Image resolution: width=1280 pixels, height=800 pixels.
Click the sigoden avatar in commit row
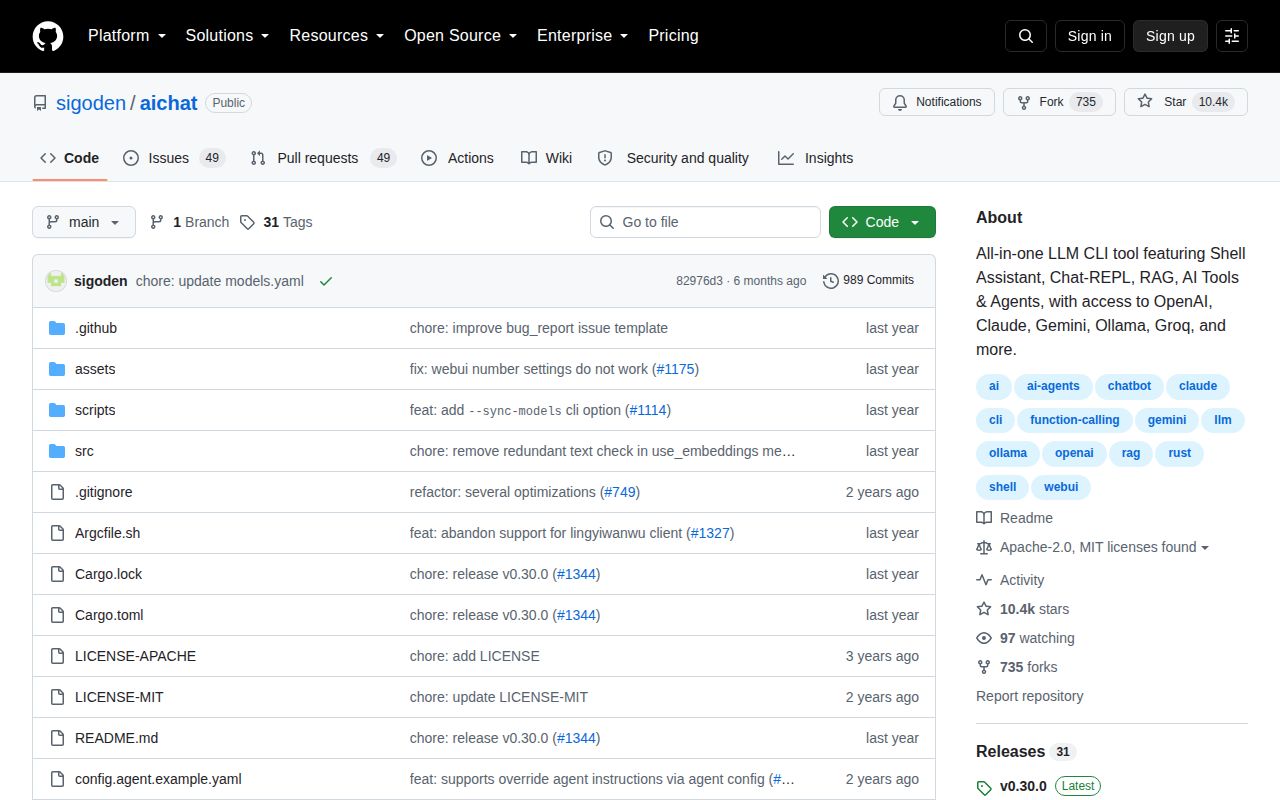(56, 281)
